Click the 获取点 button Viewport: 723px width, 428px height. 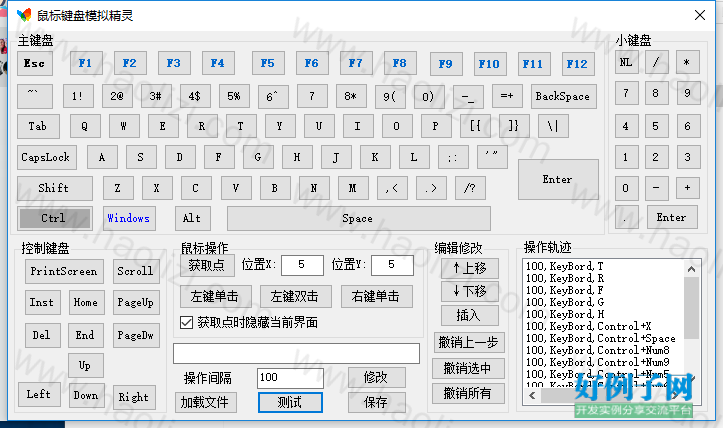point(207,265)
